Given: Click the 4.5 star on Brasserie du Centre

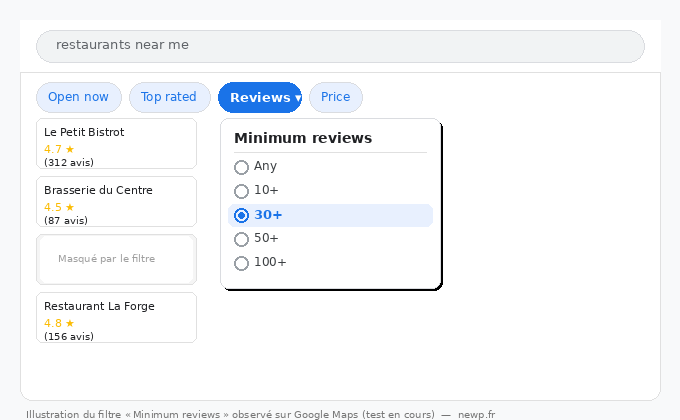Looking at the screenshot, I should [70, 207].
